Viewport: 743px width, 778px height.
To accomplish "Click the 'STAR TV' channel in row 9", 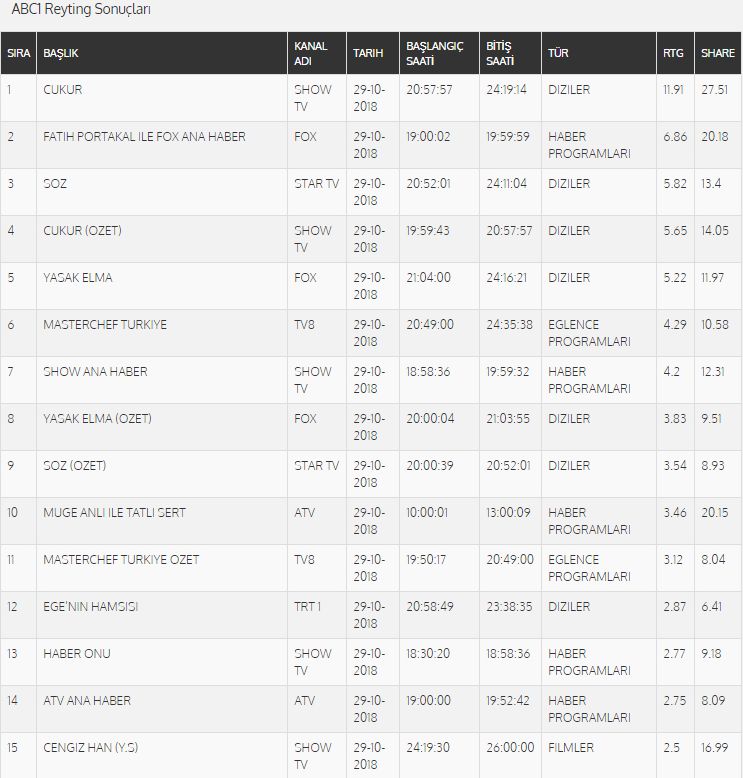I will click(316, 466).
